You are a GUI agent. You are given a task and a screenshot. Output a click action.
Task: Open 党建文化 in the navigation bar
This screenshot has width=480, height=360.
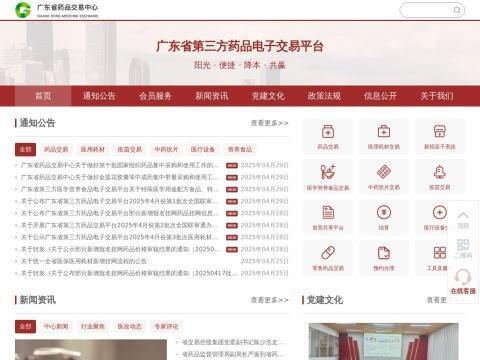(268, 96)
